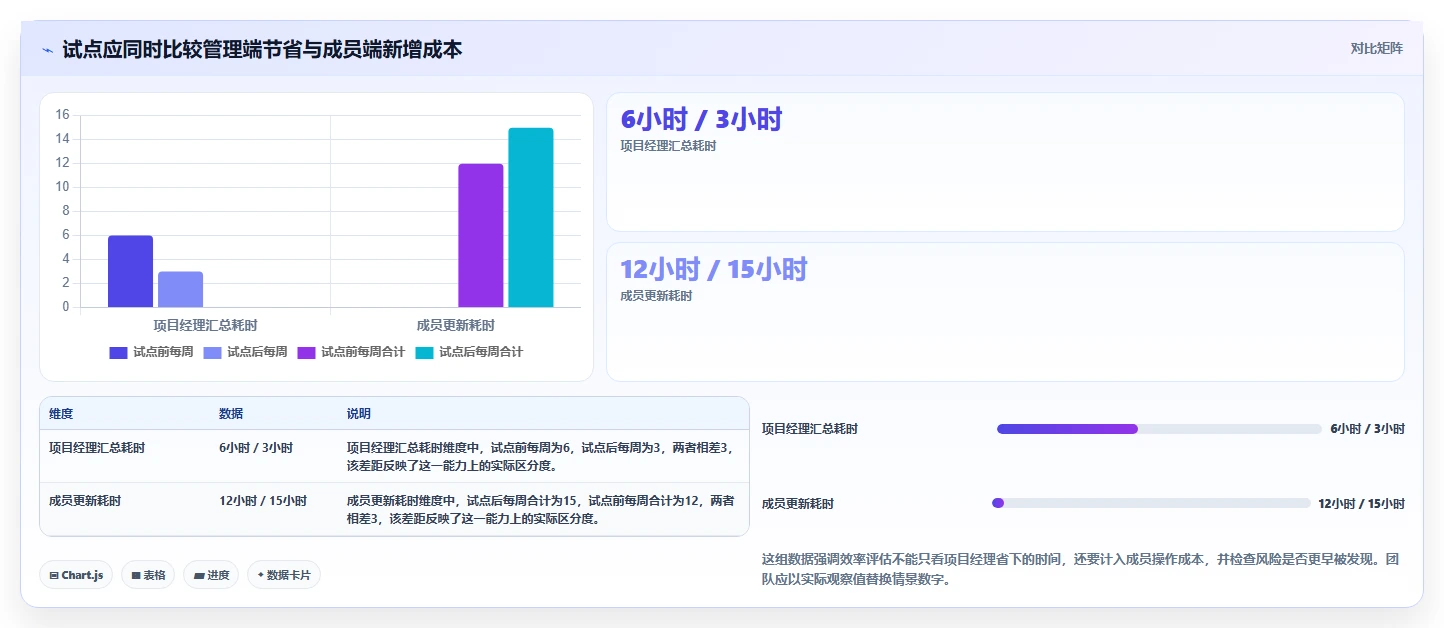Click 成员更新耗时 caption under the 12小时 card
1444x628 pixels.
(x=656, y=296)
